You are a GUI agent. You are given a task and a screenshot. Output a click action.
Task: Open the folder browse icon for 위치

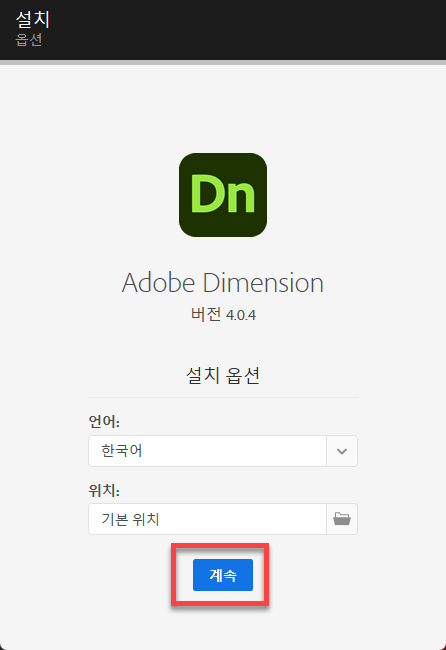(x=342, y=519)
